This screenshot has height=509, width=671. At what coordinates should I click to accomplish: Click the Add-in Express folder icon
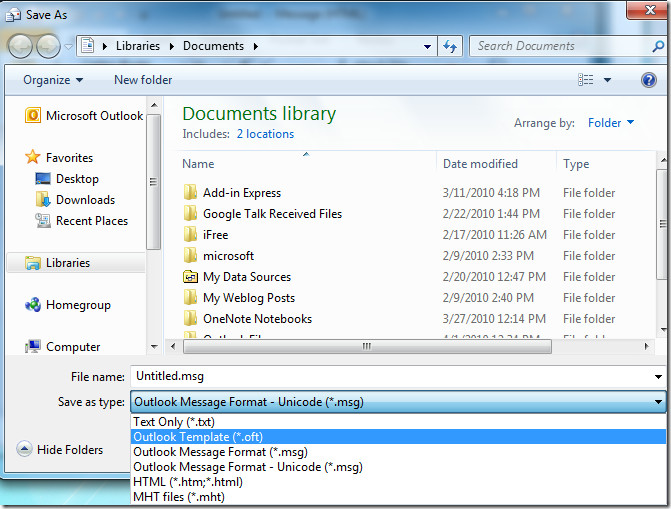pos(190,193)
